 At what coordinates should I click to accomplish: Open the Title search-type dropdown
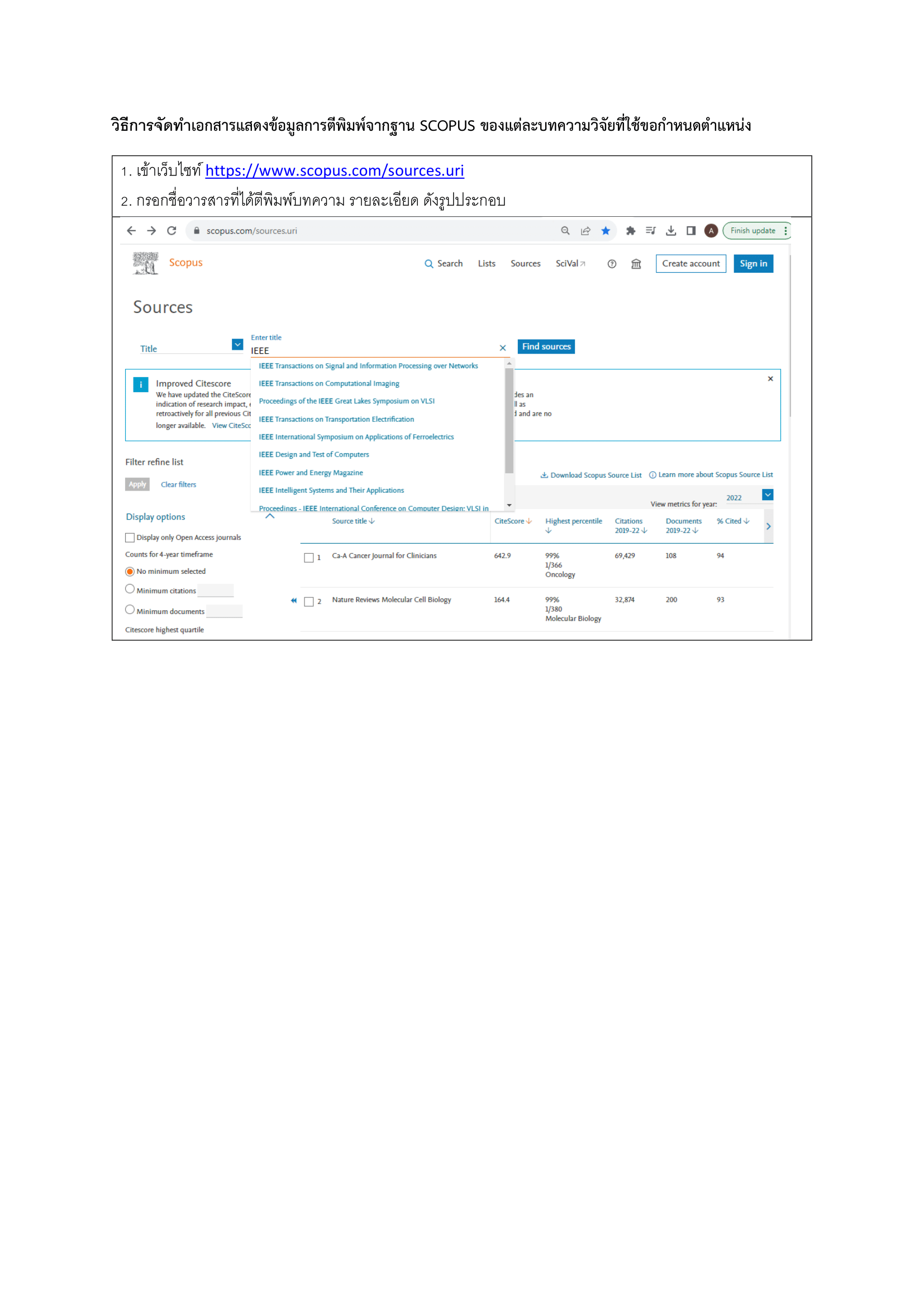(x=237, y=345)
